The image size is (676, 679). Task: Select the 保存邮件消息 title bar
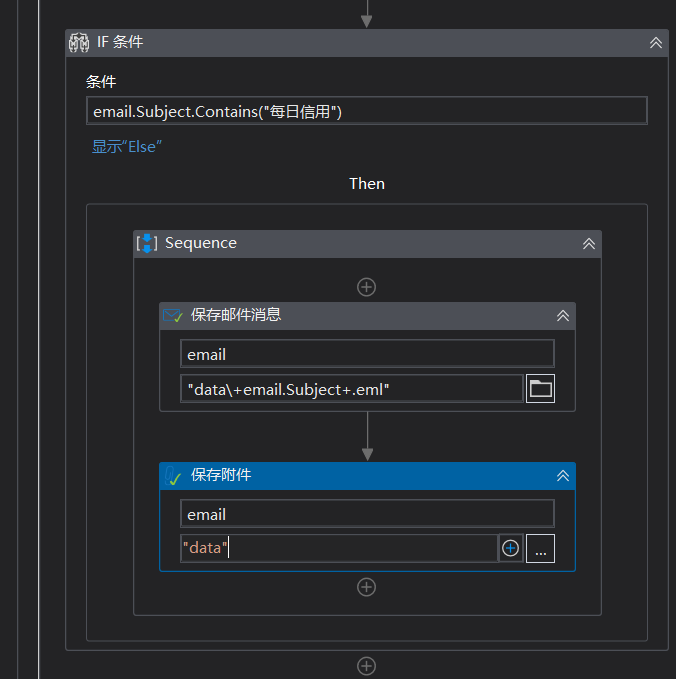367,316
